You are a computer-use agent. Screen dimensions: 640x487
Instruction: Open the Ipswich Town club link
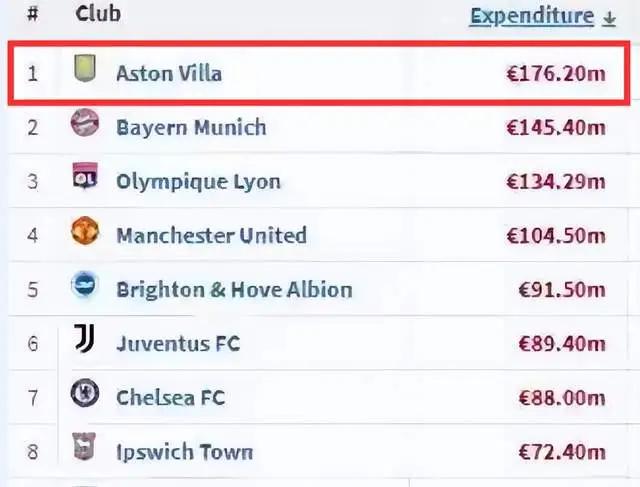pyautogui.click(x=184, y=452)
